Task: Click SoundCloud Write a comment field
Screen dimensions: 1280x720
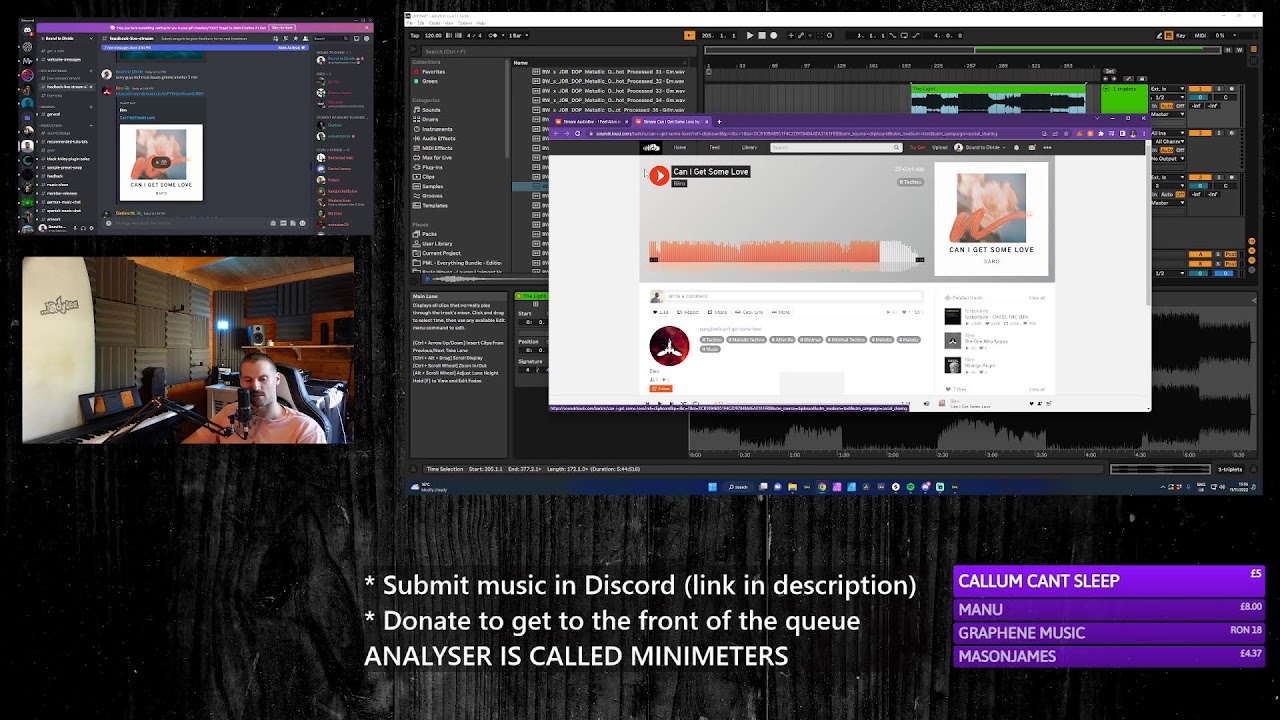Action: coord(793,296)
